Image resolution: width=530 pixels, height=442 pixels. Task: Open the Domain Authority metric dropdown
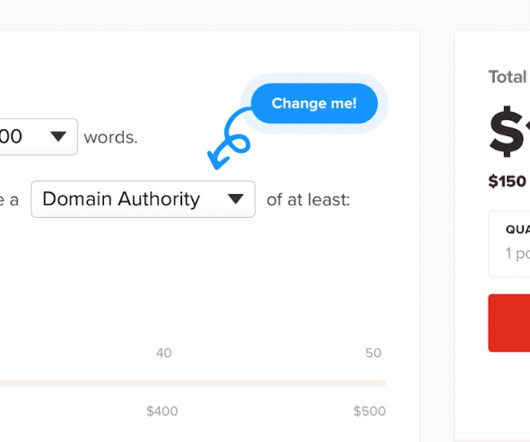pos(143,199)
